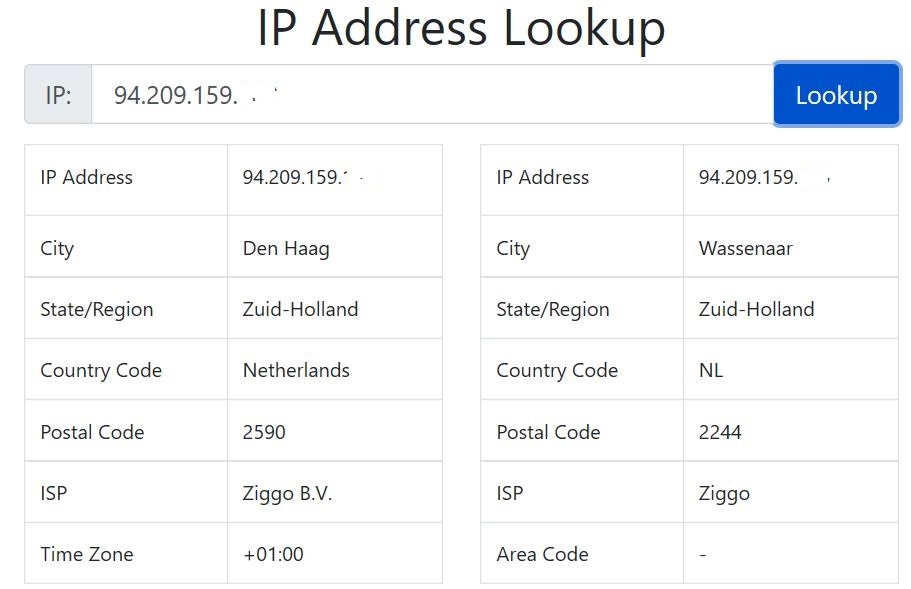Select the Den Haag city cell

[x=286, y=248]
